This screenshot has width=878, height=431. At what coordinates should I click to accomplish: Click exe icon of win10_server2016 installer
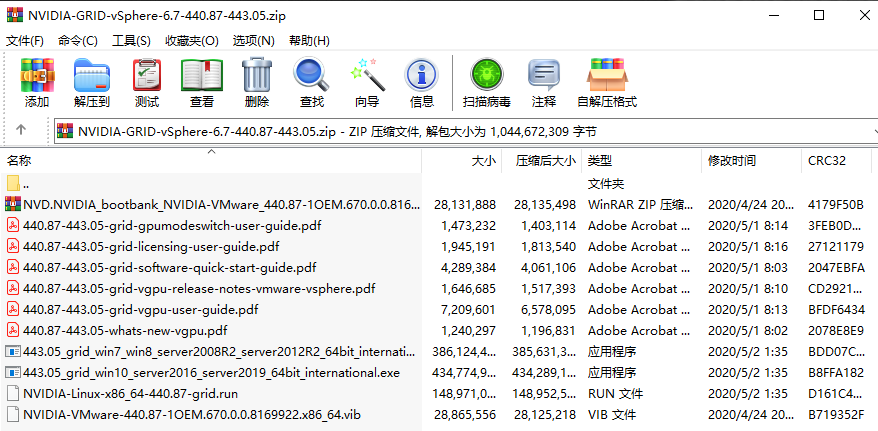click(13, 373)
